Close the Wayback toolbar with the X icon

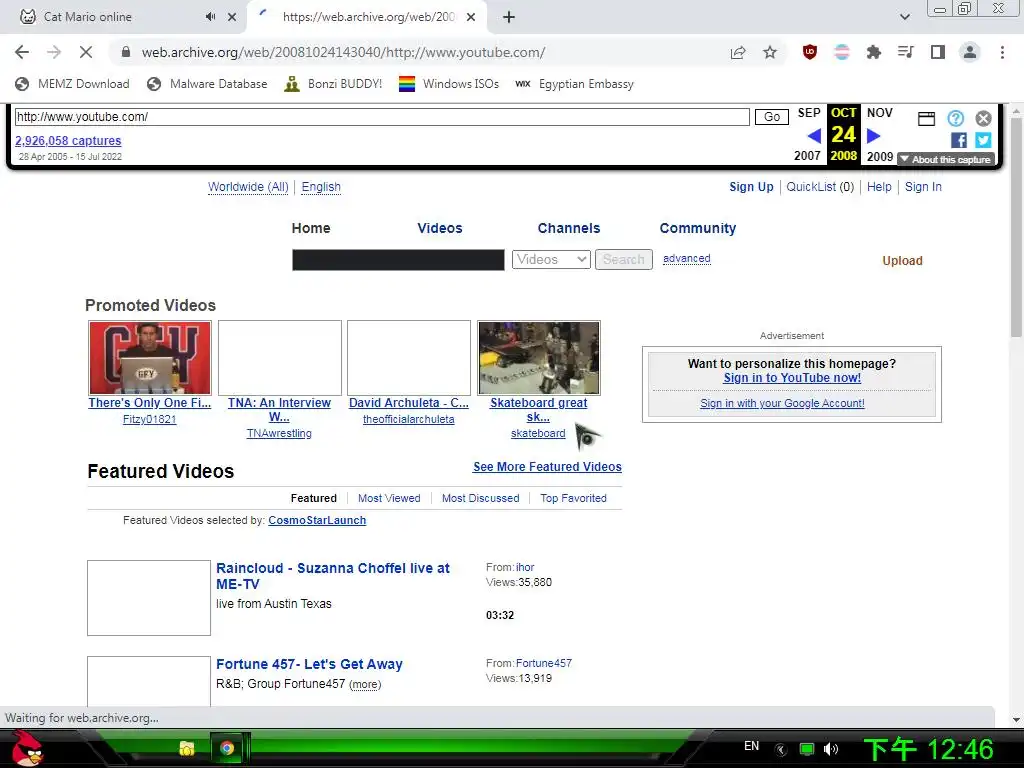[x=984, y=118]
